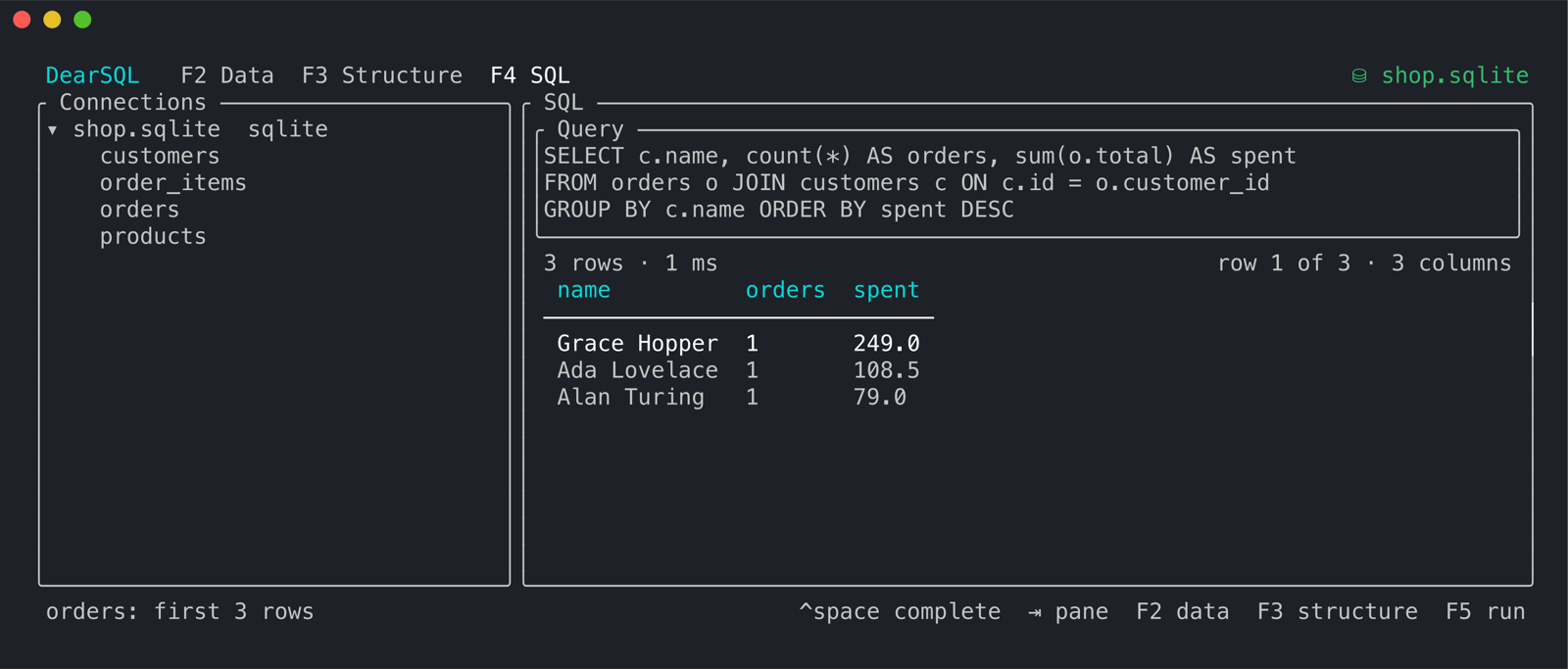Click 'orders: first 3 rows' status message
The width and height of the screenshot is (1568, 669).
(x=180, y=611)
